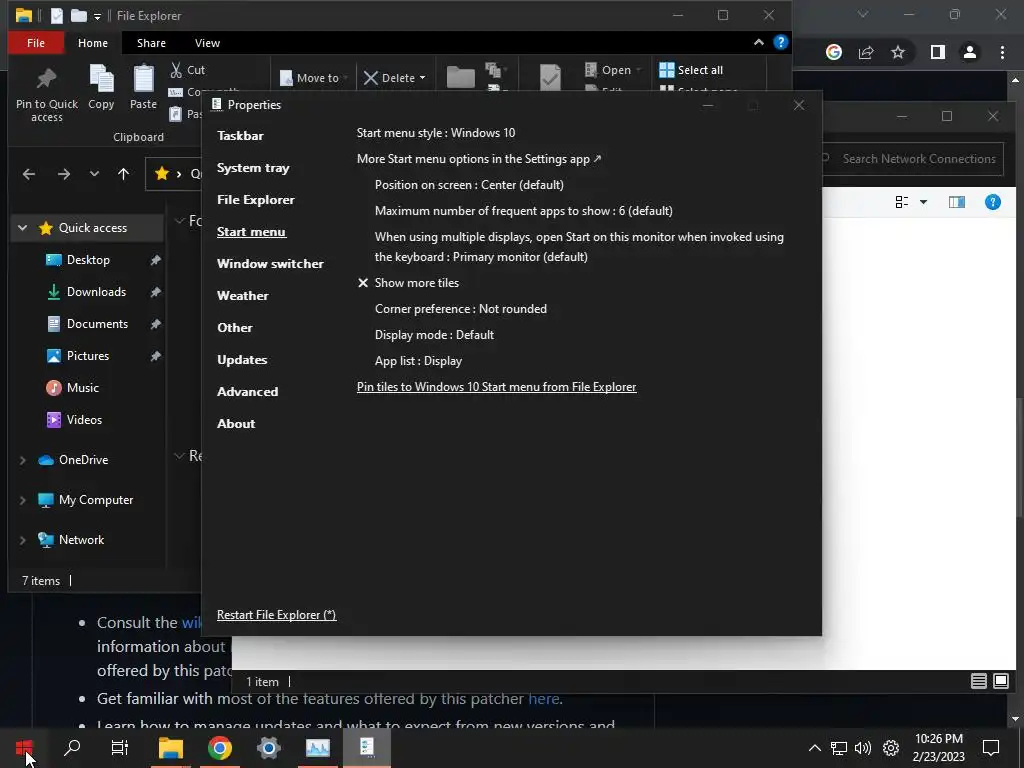The image size is (1024, 768).
Task: Click Select all in ribbon
Action: coord(691,70)
